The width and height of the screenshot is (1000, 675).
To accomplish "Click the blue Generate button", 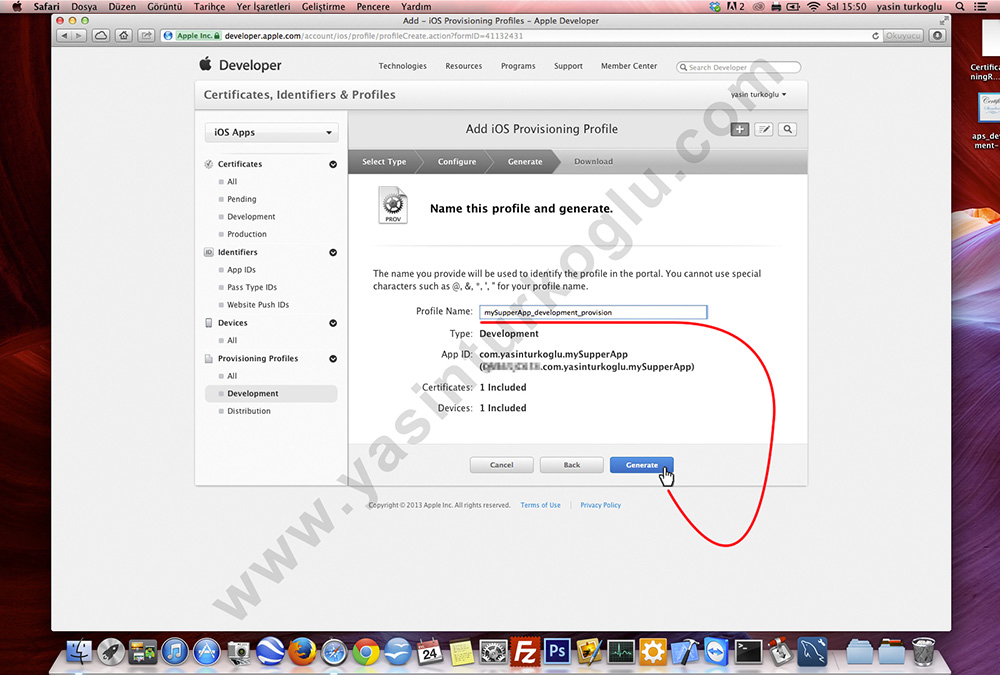I will pos(642,465).
